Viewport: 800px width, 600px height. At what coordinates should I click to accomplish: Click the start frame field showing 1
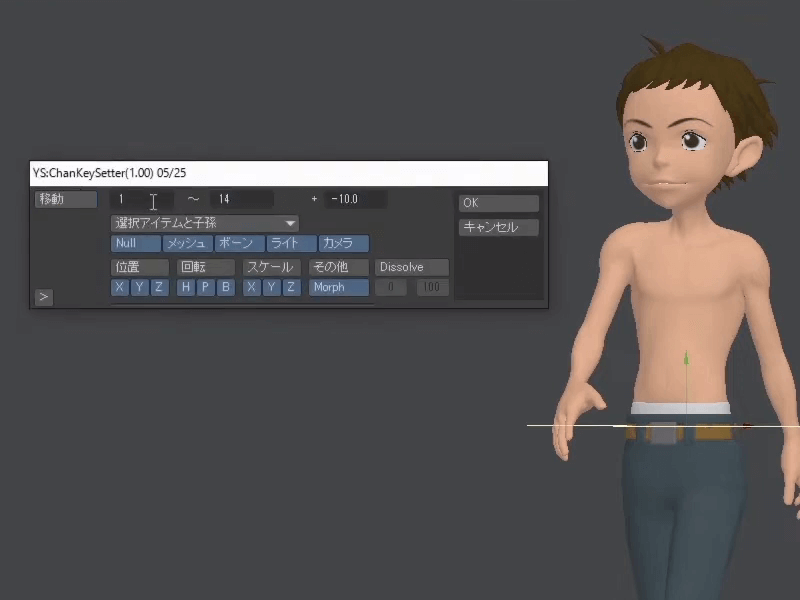[x=142, y=199]
